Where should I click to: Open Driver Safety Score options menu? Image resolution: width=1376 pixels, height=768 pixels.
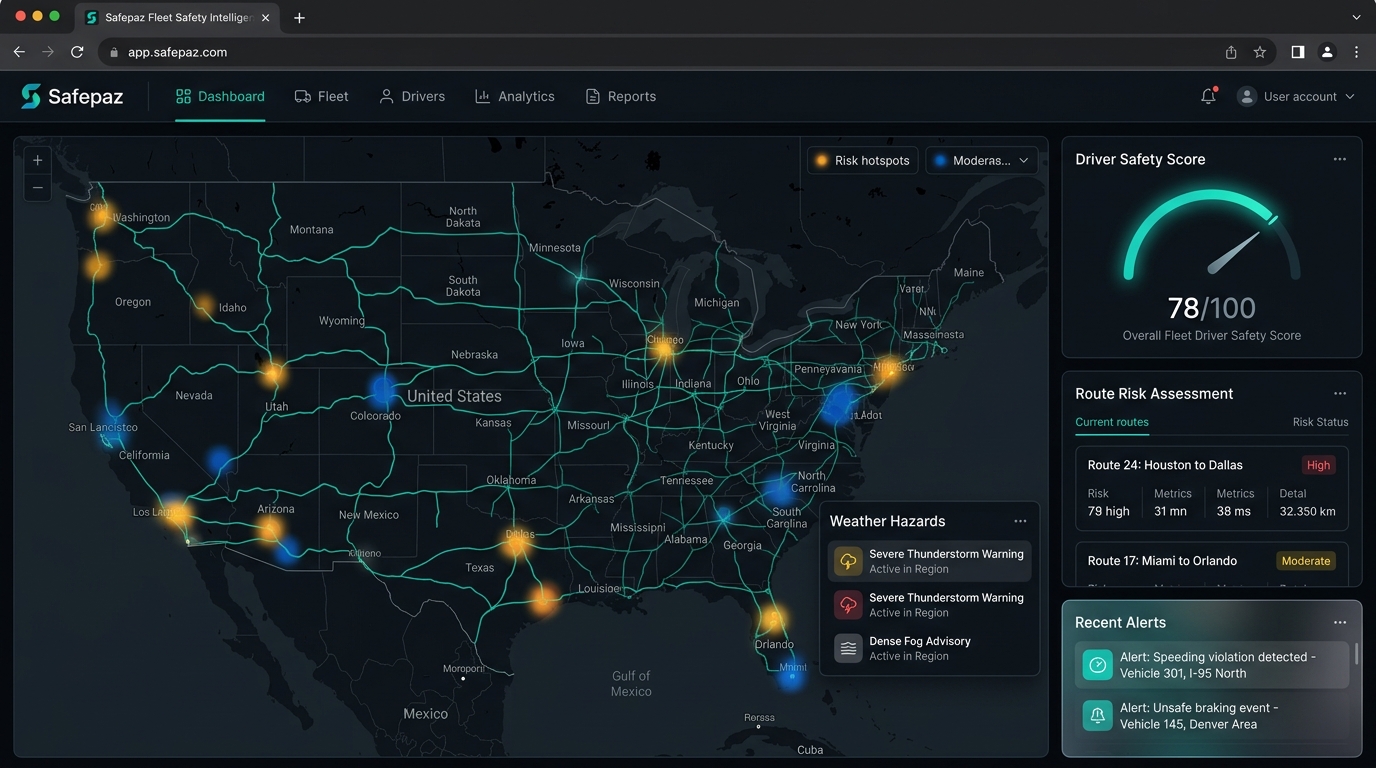[1340, 159]
